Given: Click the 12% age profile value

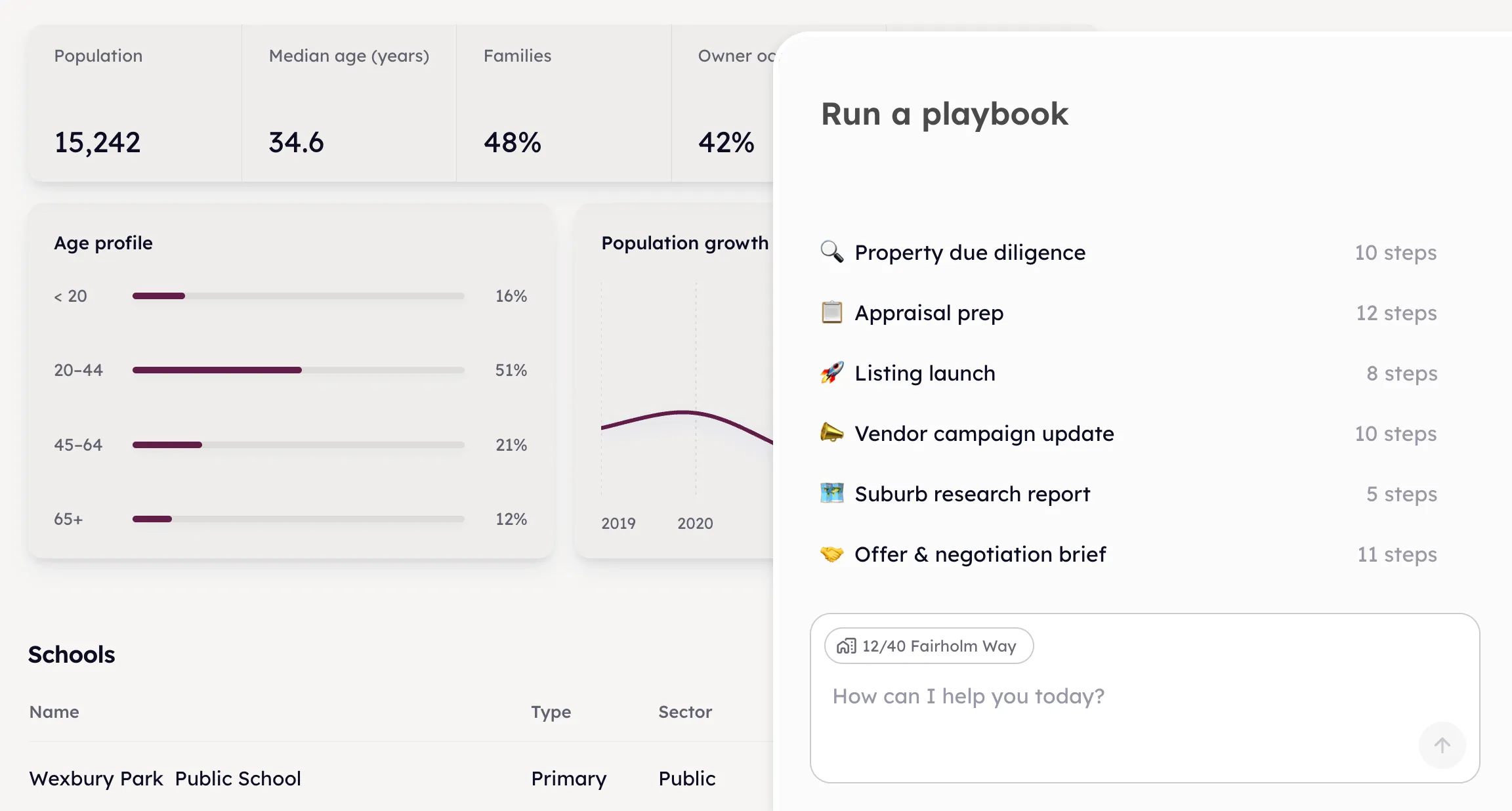Looking at the screenshot, I should click(x=511, y=519).
